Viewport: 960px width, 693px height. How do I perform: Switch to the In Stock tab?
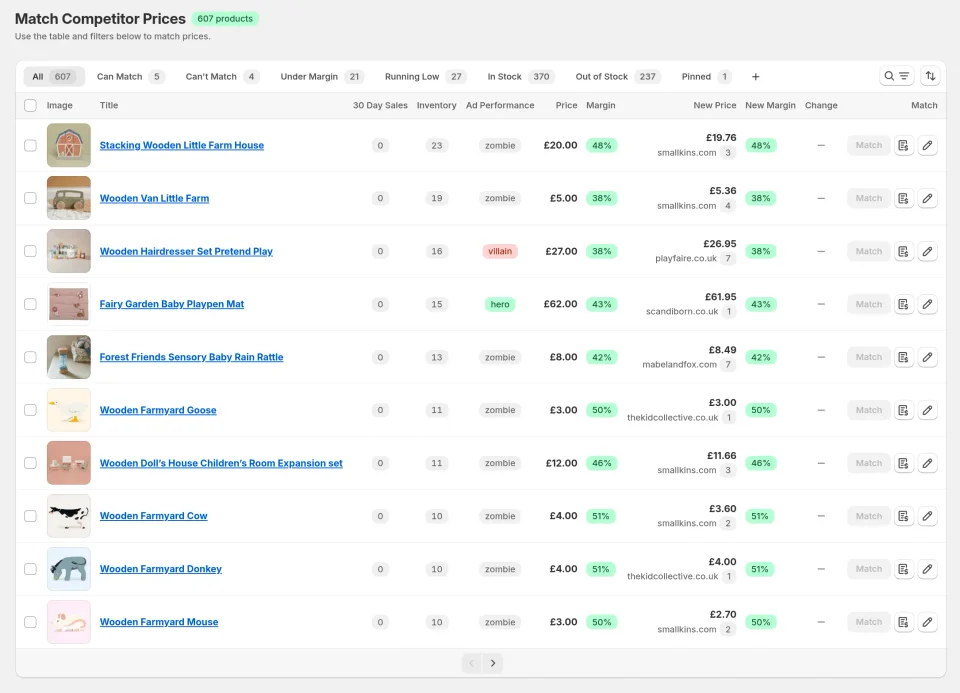click(520, 77)
